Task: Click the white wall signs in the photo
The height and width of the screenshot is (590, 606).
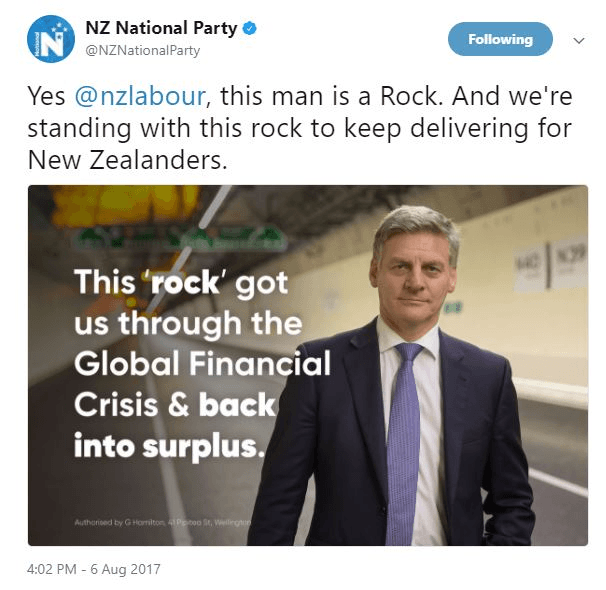Action: pyautogui.click(x=551, y=267)
